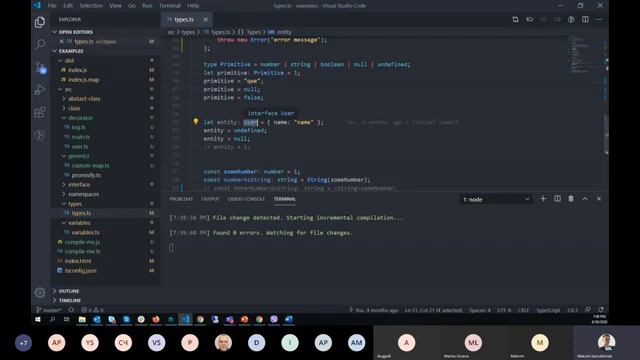Open the Explorer view in activity bar

coord(40,22)
